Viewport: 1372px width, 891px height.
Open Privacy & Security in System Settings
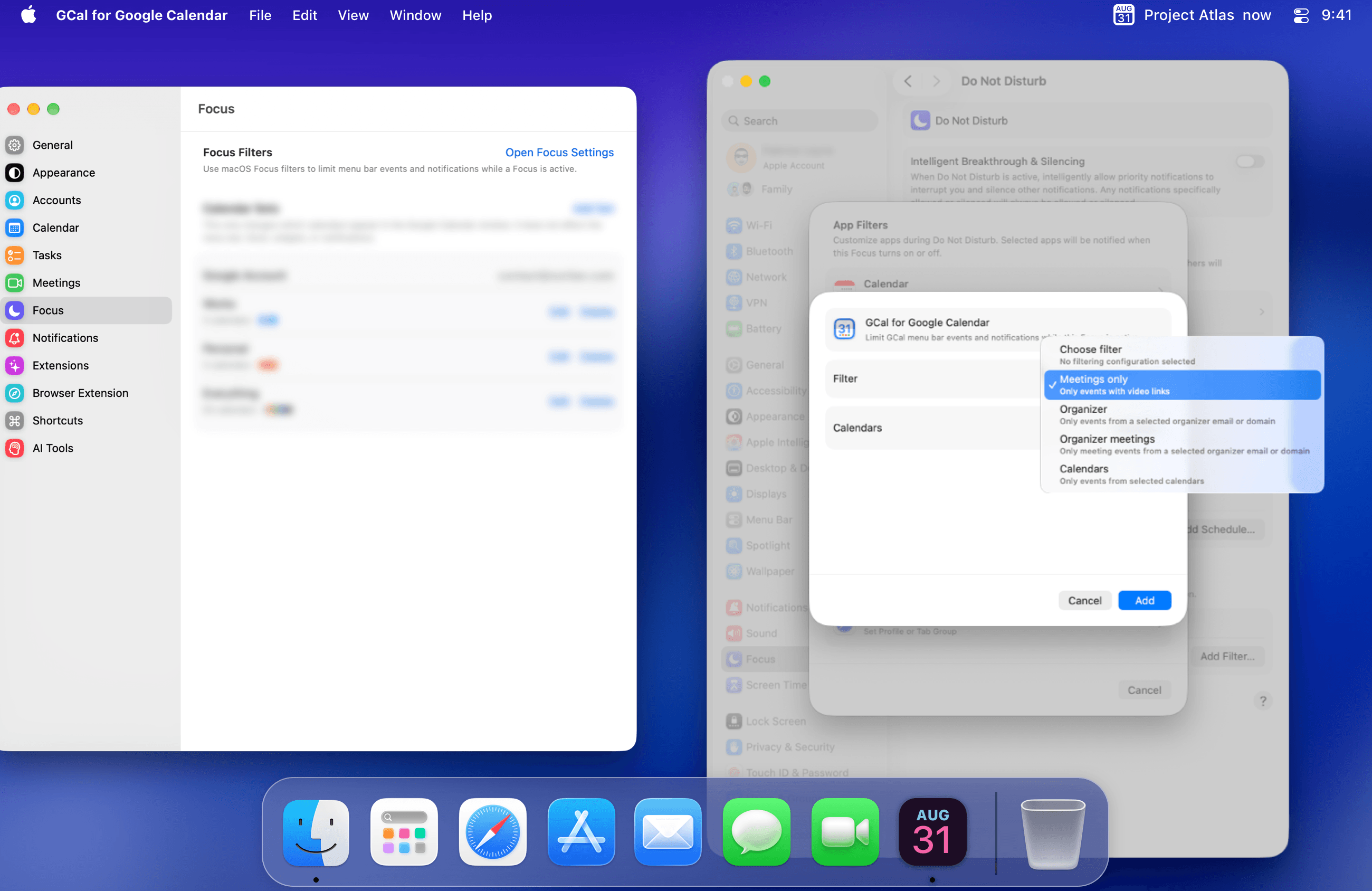click(x=780, y=747)
